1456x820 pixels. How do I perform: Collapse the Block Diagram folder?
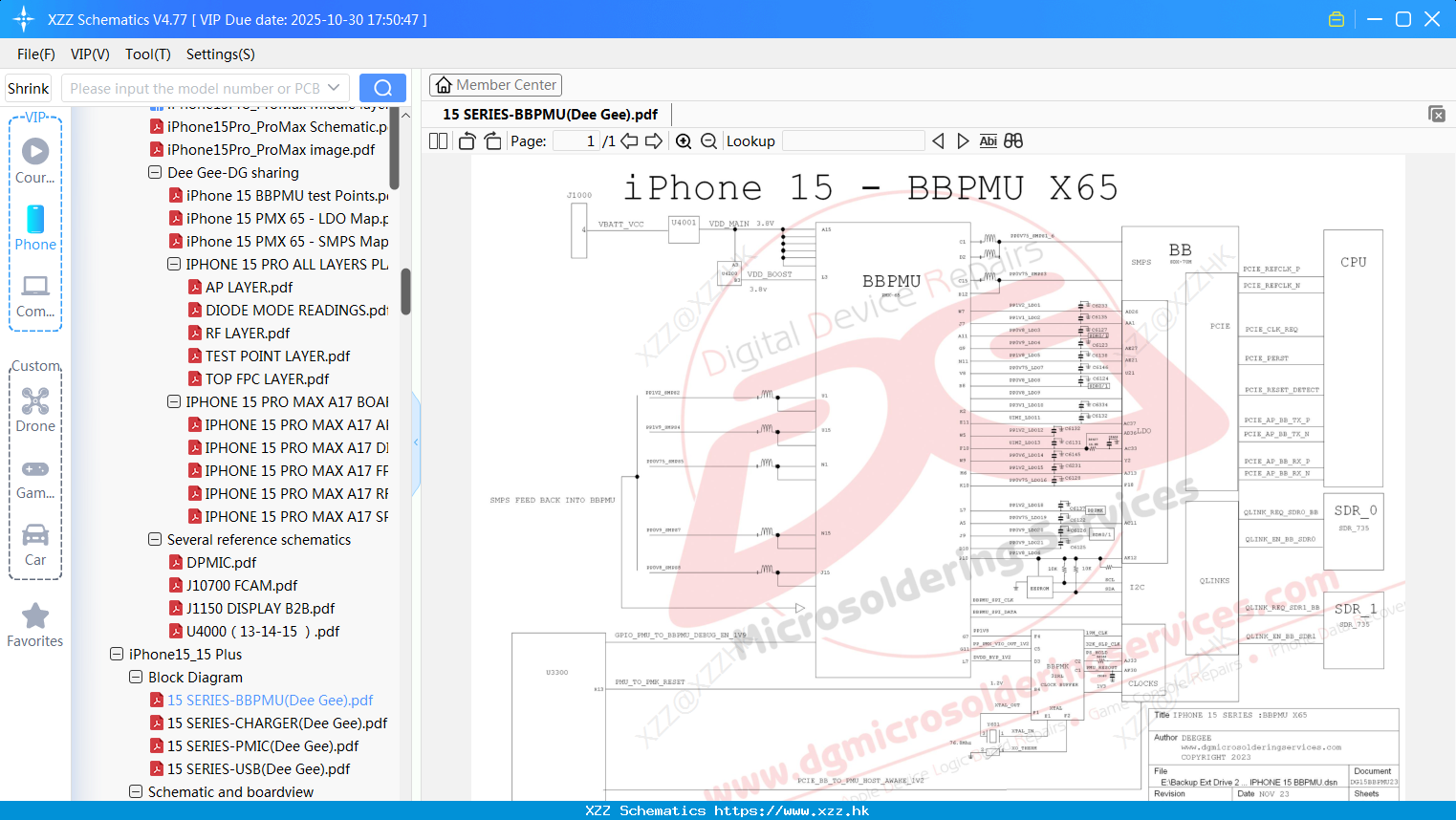[x=136, y=678]
